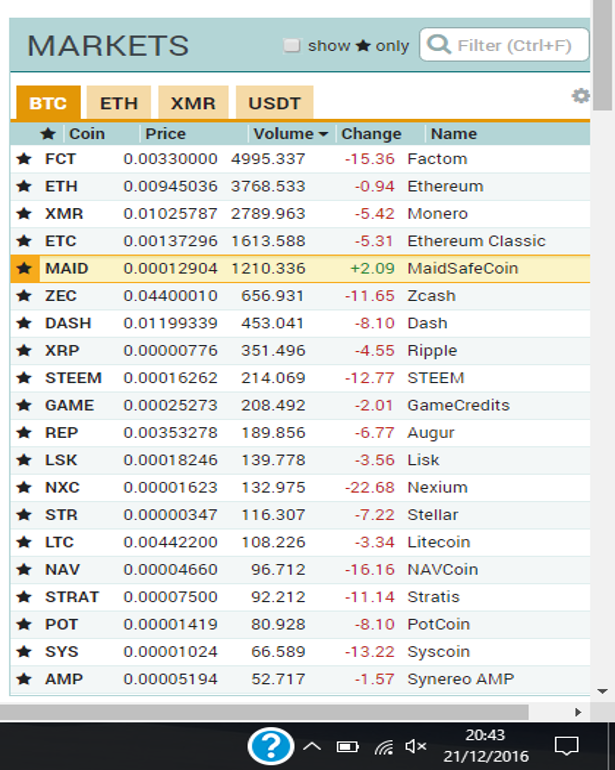Toggle favorite star for DASH row
This screenshot has height=770, width=615.
[x=24, y=323]
